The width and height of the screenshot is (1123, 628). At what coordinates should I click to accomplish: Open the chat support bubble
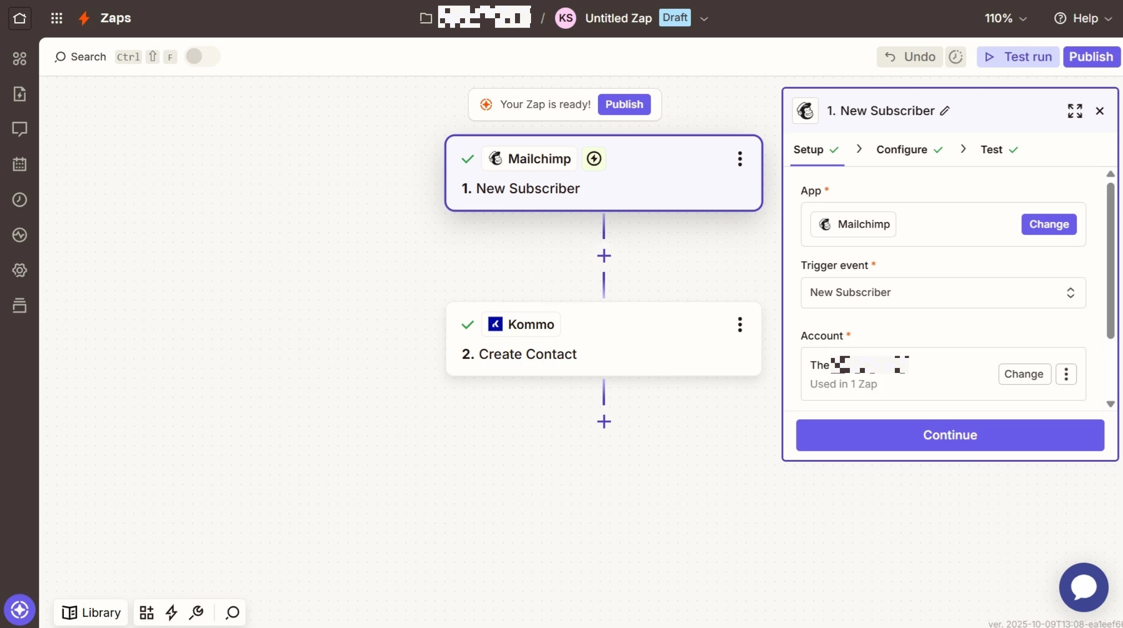1083,587
